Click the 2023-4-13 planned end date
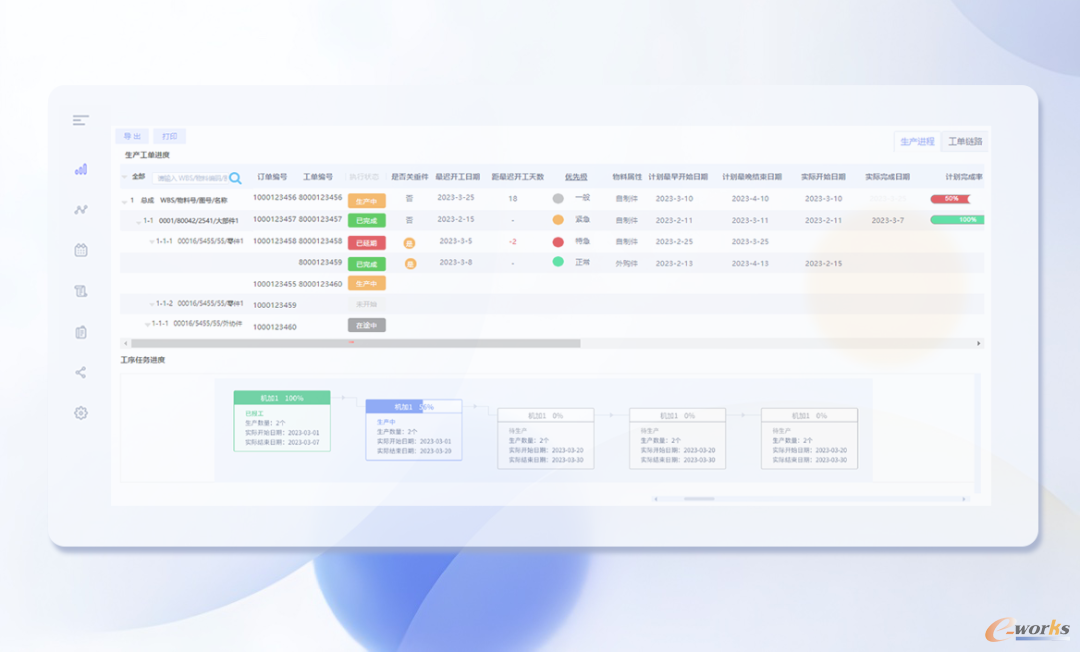Screen dimensions: 1080x652 pos(750,264)
